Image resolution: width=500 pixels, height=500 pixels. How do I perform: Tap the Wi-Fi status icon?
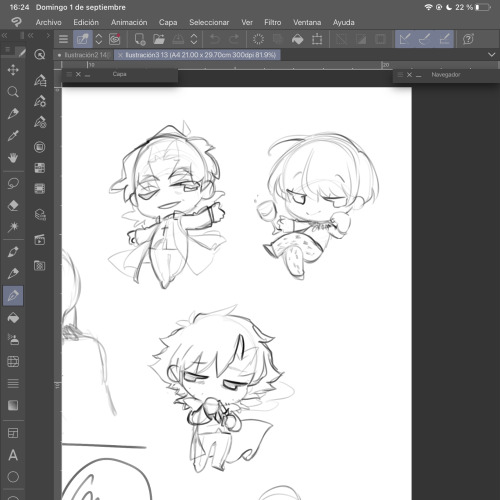(x=428, y=7)
